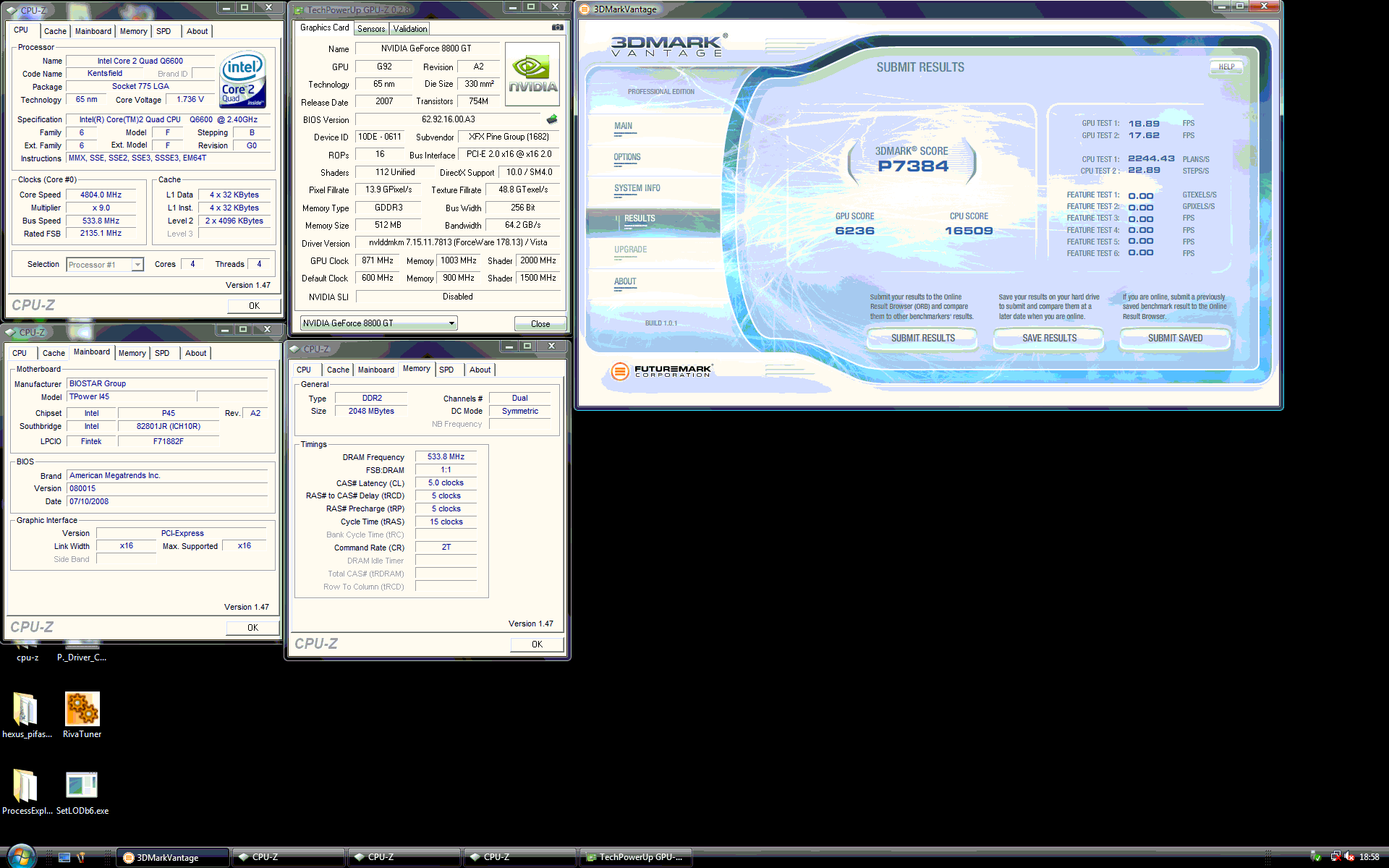Open the P._Driver_C desktop item
Screen dimensions: 1389x868
[x=82, y=653]
